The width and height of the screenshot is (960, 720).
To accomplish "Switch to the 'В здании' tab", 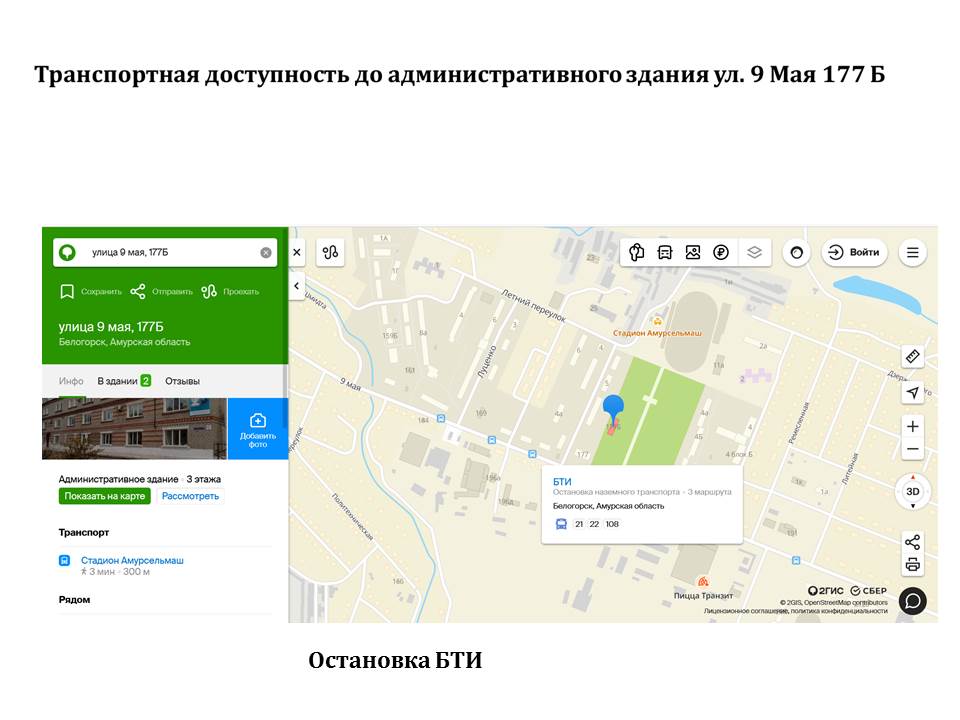I will [x=123, y=381].
